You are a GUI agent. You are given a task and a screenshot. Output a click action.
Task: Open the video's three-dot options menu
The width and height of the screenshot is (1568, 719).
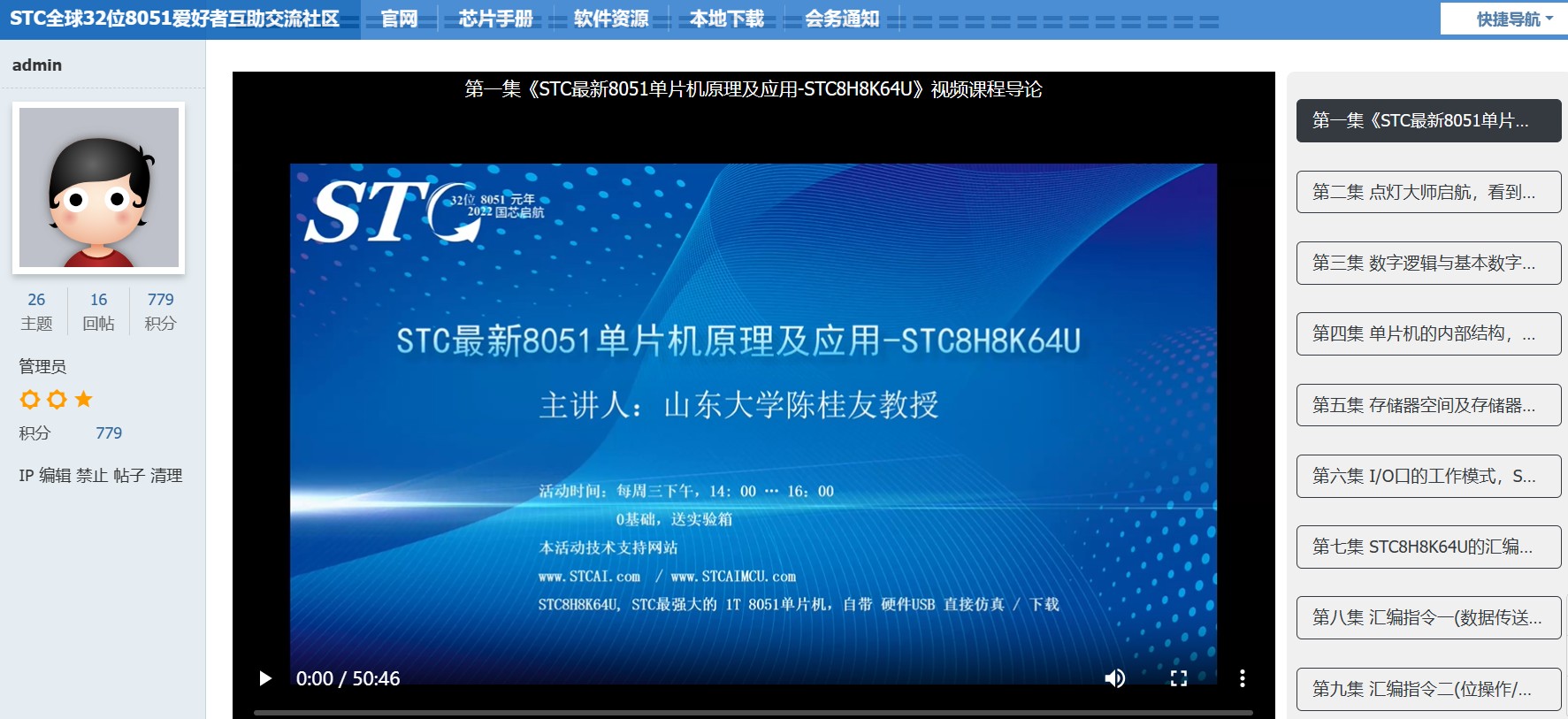tap(1243, 678)
